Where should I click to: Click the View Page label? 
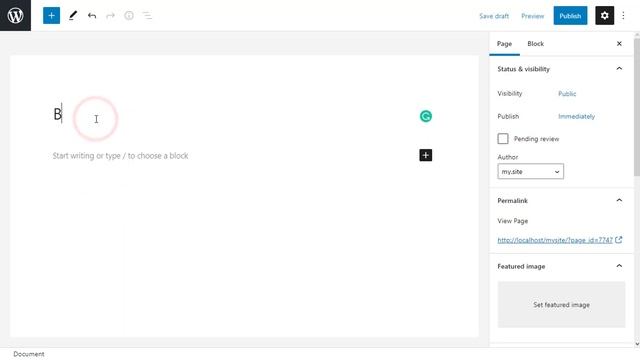513,221
